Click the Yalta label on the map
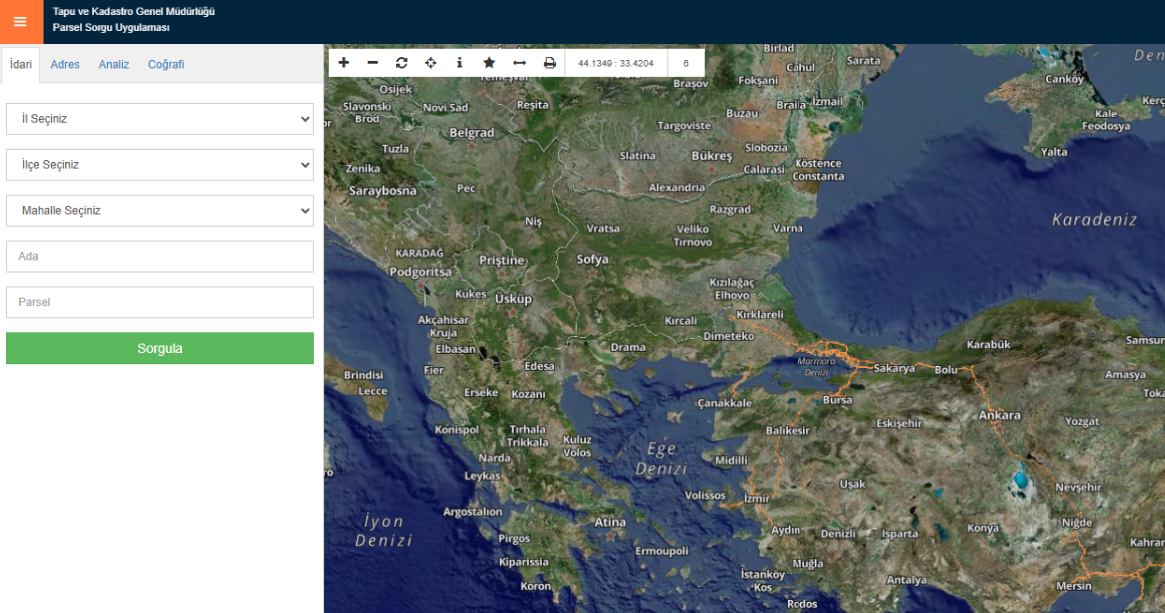 click(1054, 152)
